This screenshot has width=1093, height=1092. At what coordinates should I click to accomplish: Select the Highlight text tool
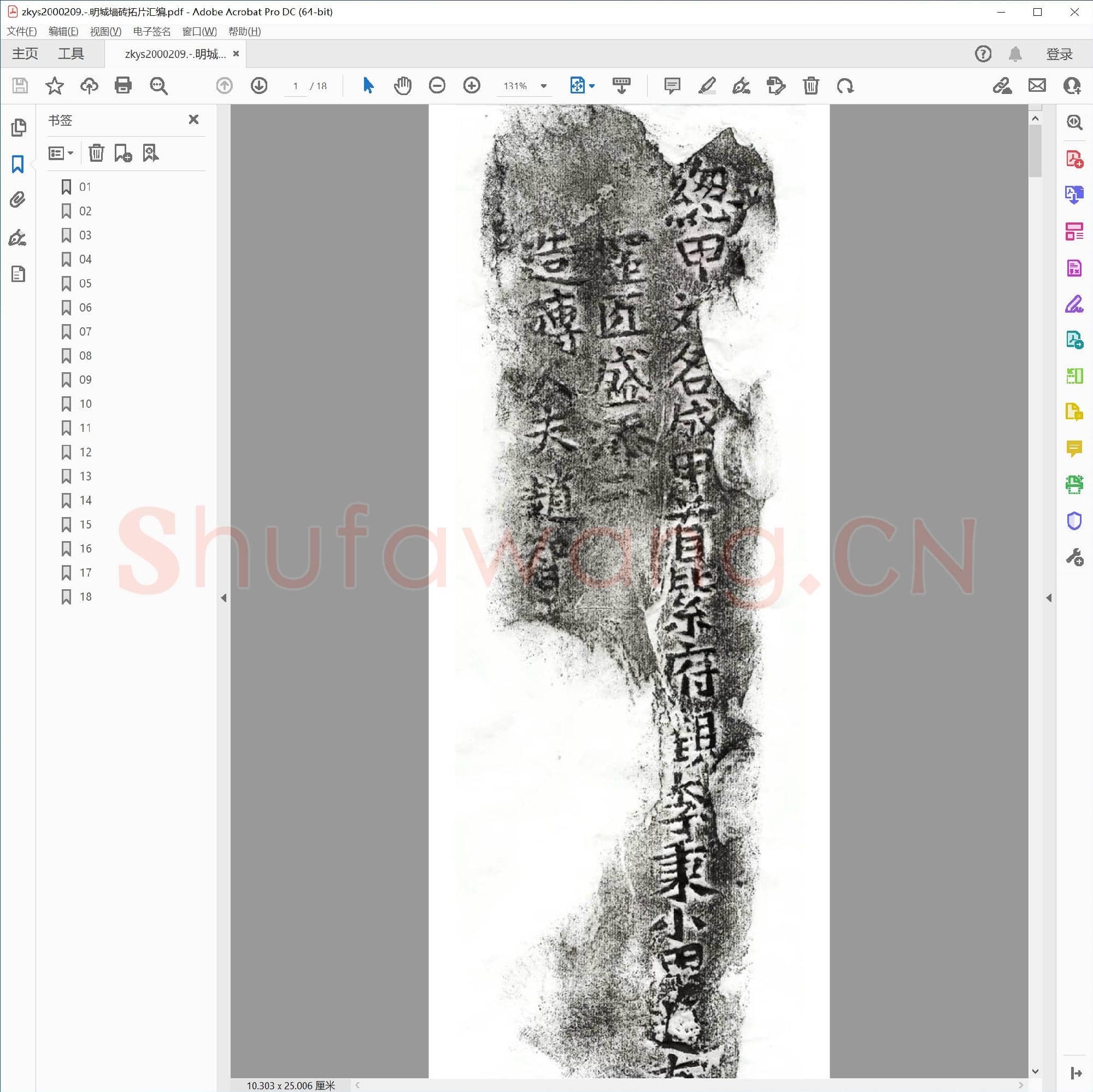[707, 86]
